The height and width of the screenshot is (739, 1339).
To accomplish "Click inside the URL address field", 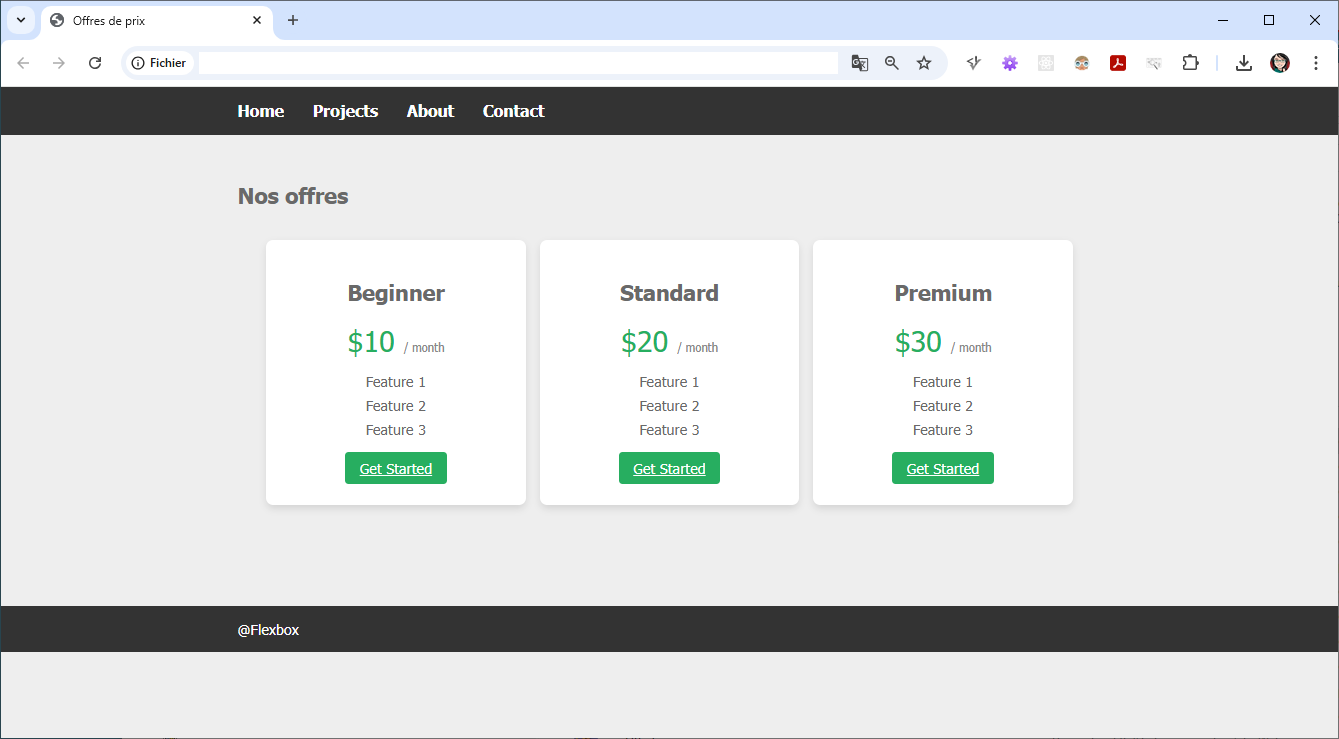I will click(x=518, y=63).
